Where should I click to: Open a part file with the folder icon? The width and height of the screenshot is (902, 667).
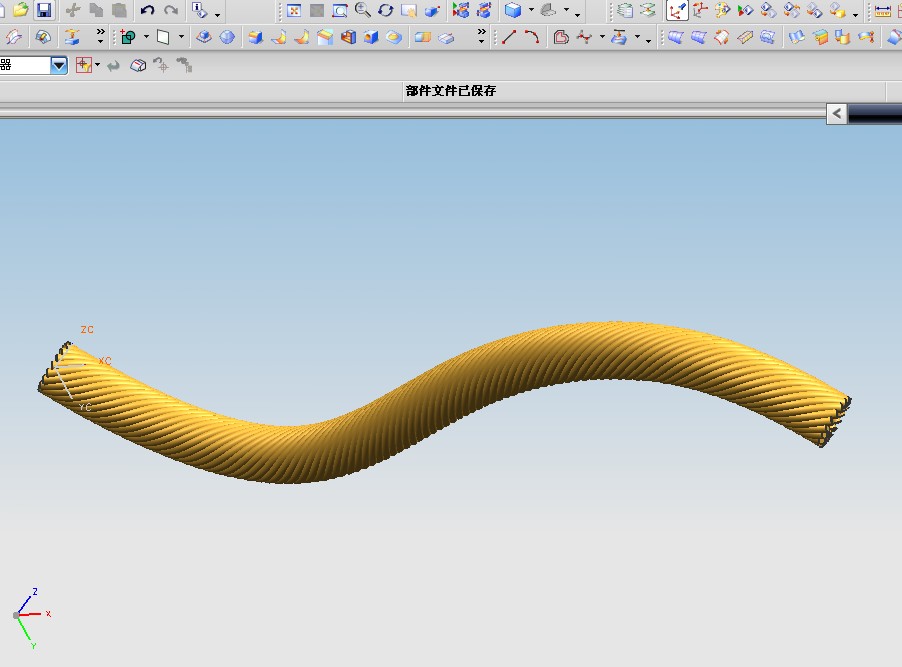pos(21,10)
